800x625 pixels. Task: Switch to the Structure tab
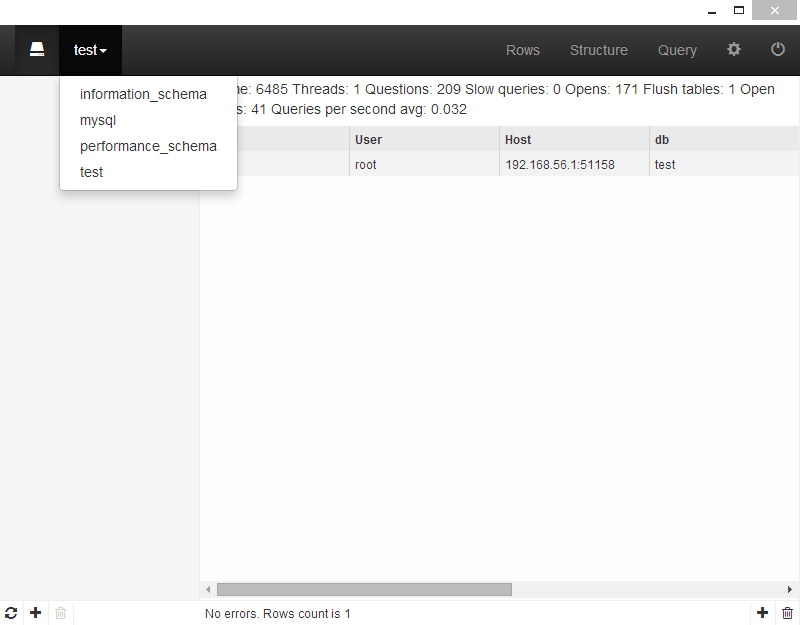coord(599,50)
